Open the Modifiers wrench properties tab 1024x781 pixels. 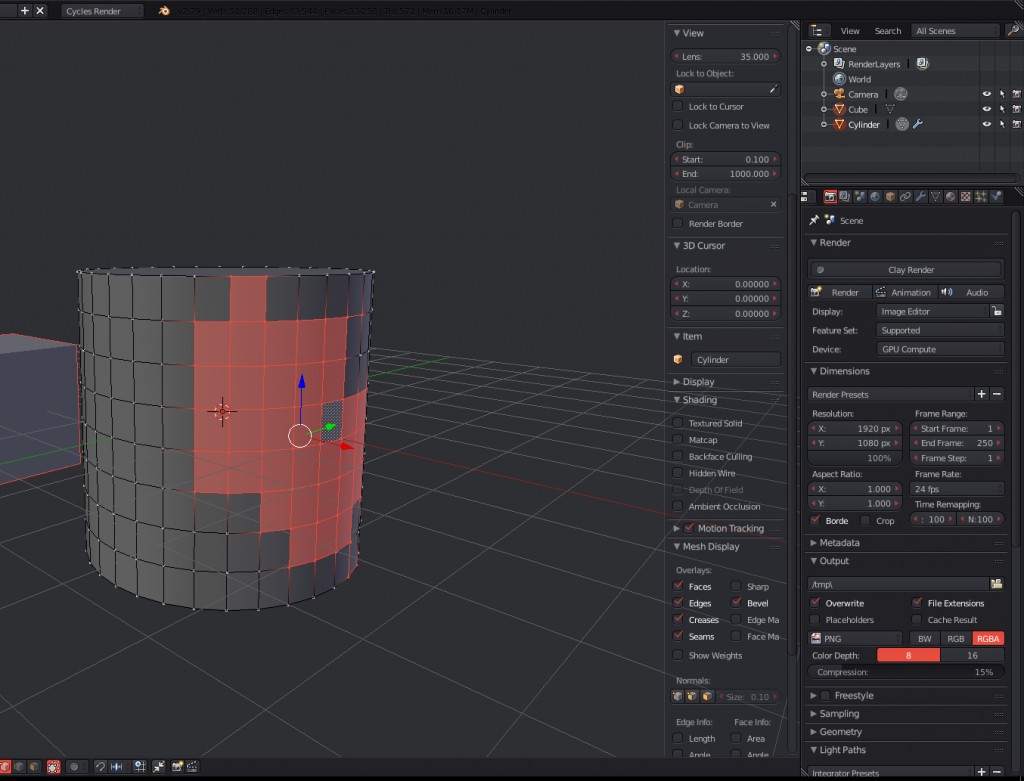(x=920, y=196)
